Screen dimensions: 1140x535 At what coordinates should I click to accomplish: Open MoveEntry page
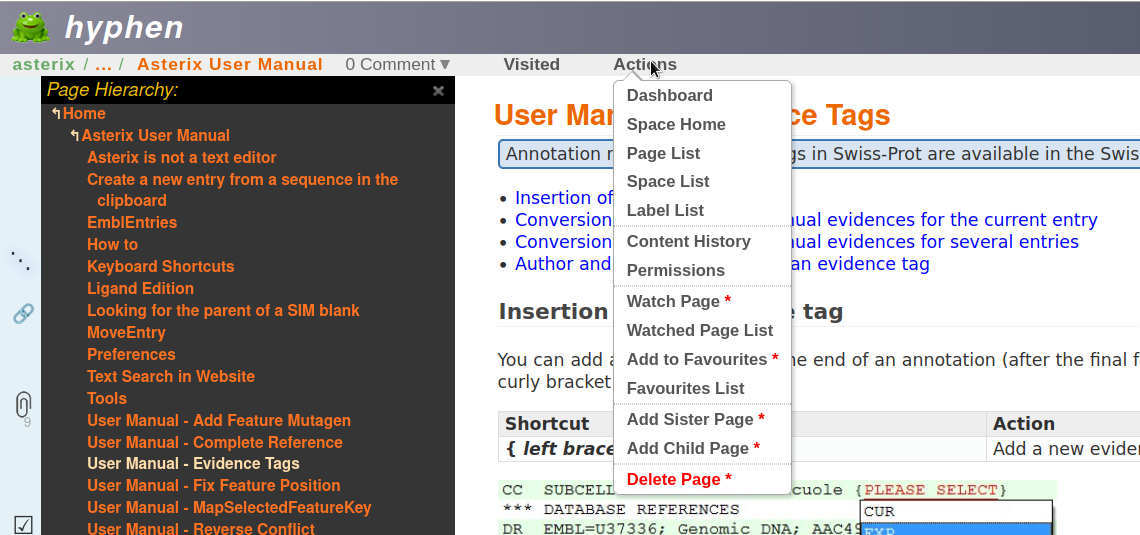(126, 333)
